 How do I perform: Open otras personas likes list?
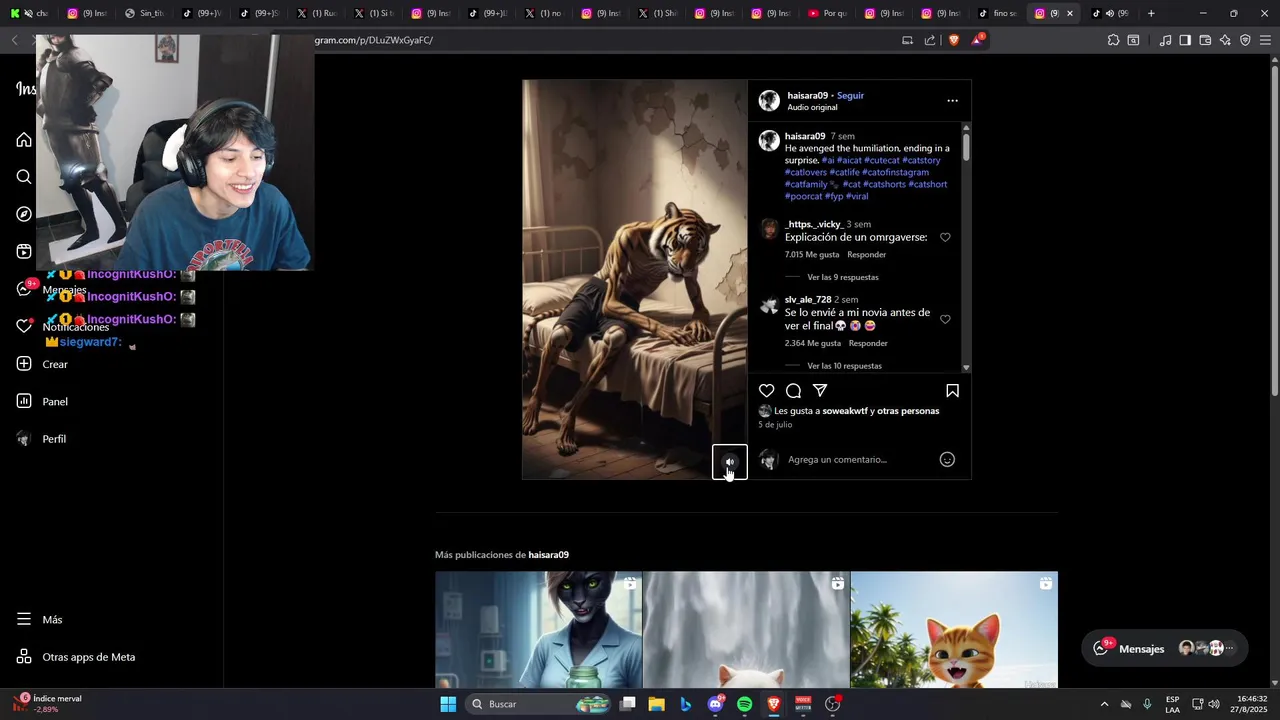point(908,411)
